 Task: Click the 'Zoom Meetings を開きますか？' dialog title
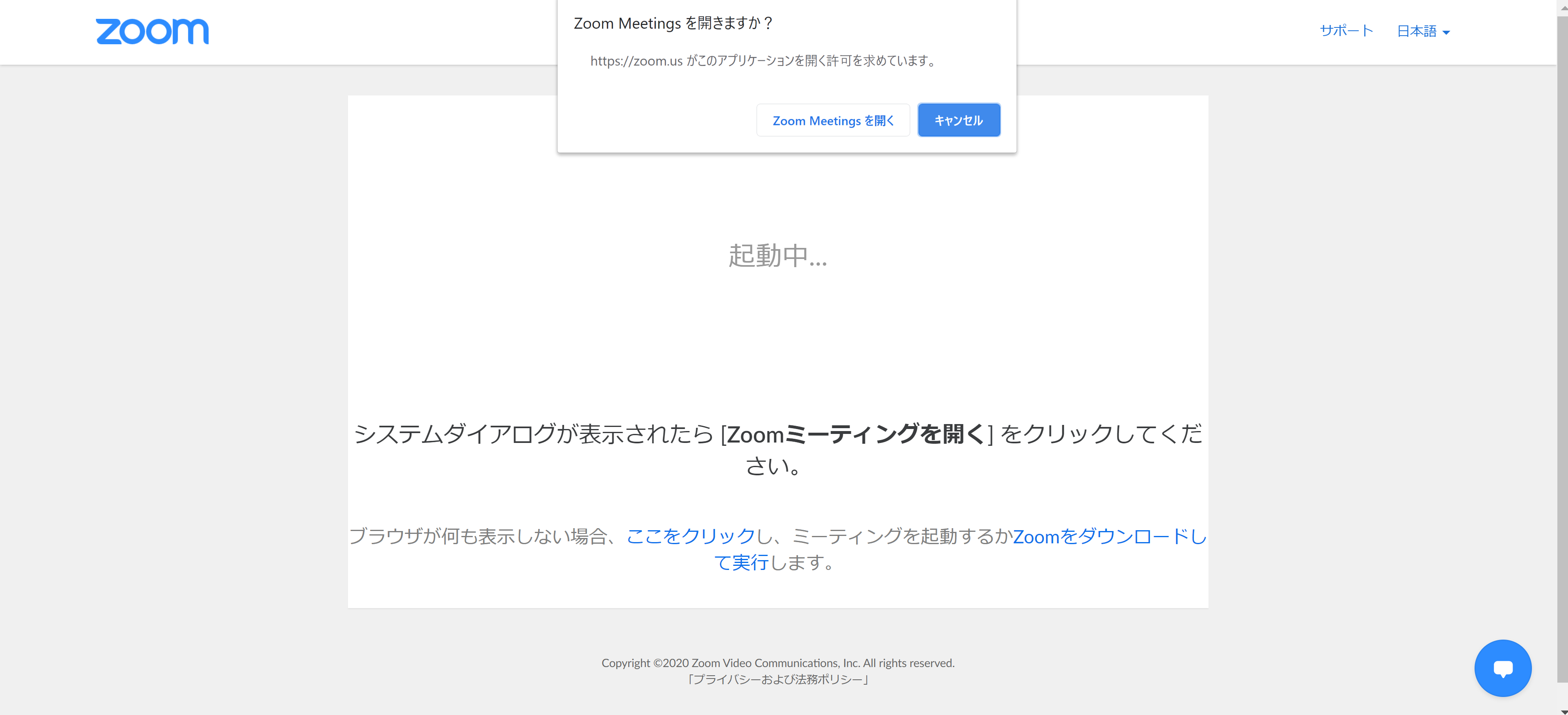point(673,23)
